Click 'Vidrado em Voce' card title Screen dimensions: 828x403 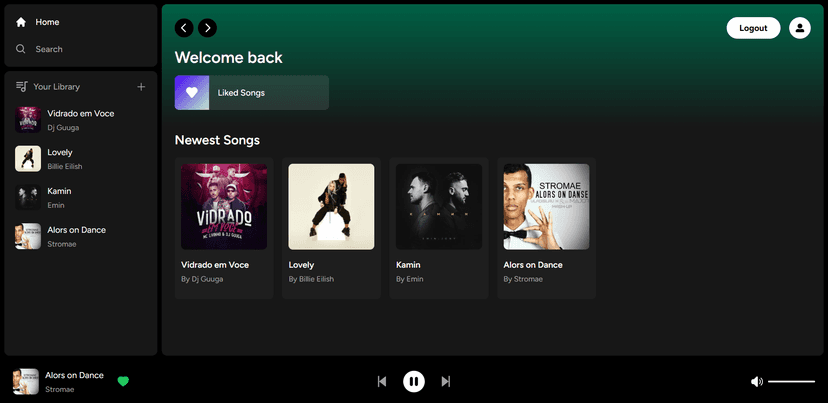click(215, 265)
